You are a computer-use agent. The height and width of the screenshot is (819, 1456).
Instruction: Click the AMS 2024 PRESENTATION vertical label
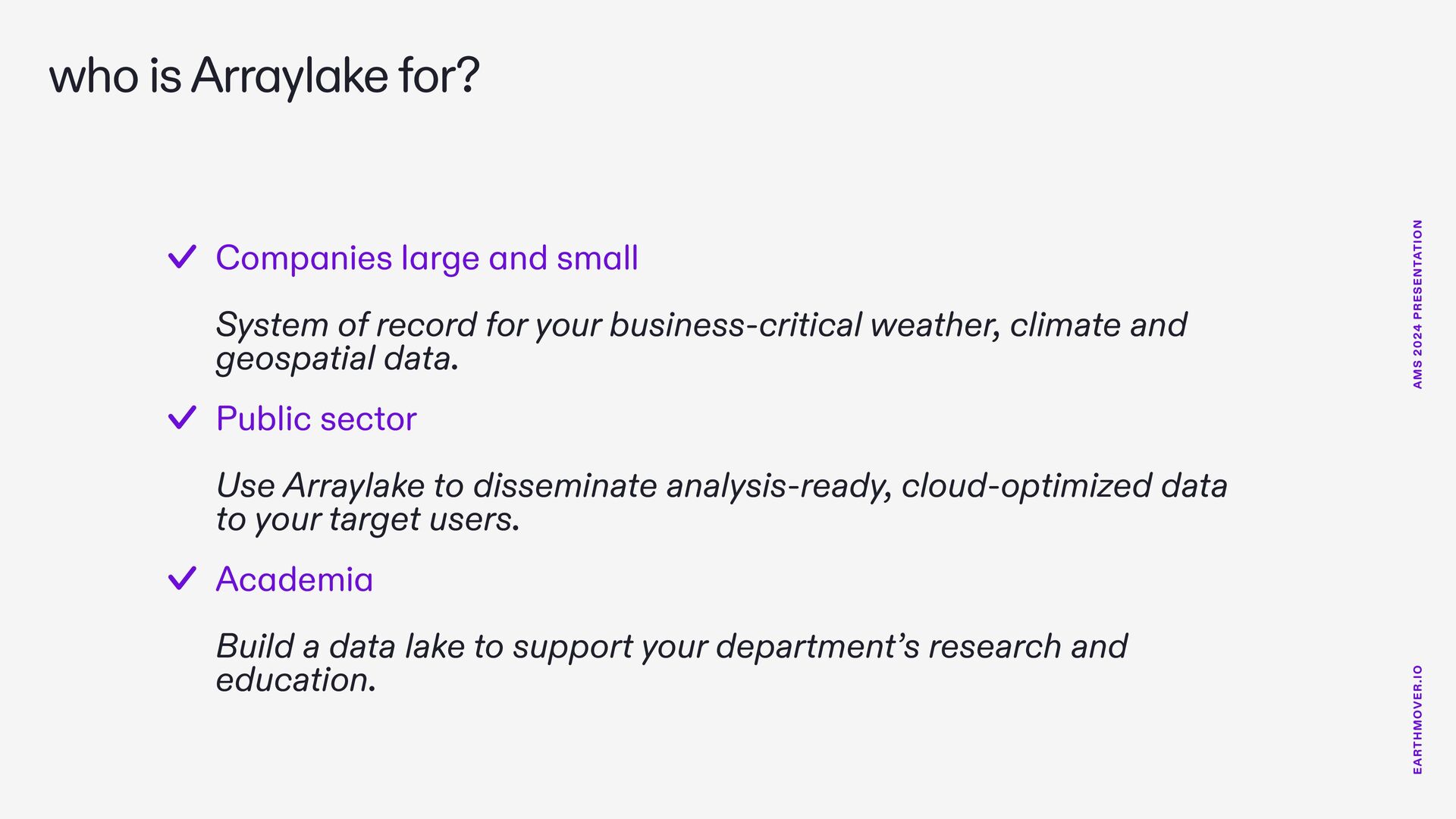click(x=1417, y=304)
